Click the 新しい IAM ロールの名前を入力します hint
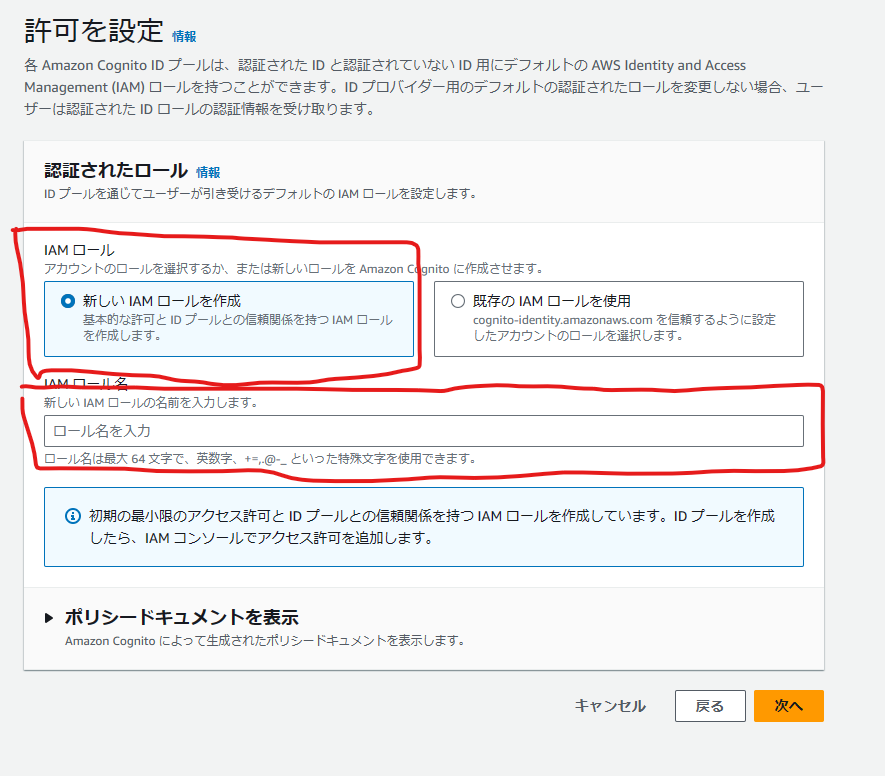Image resolution: width=885 pixels, height=776 pixels. point(151,403)
